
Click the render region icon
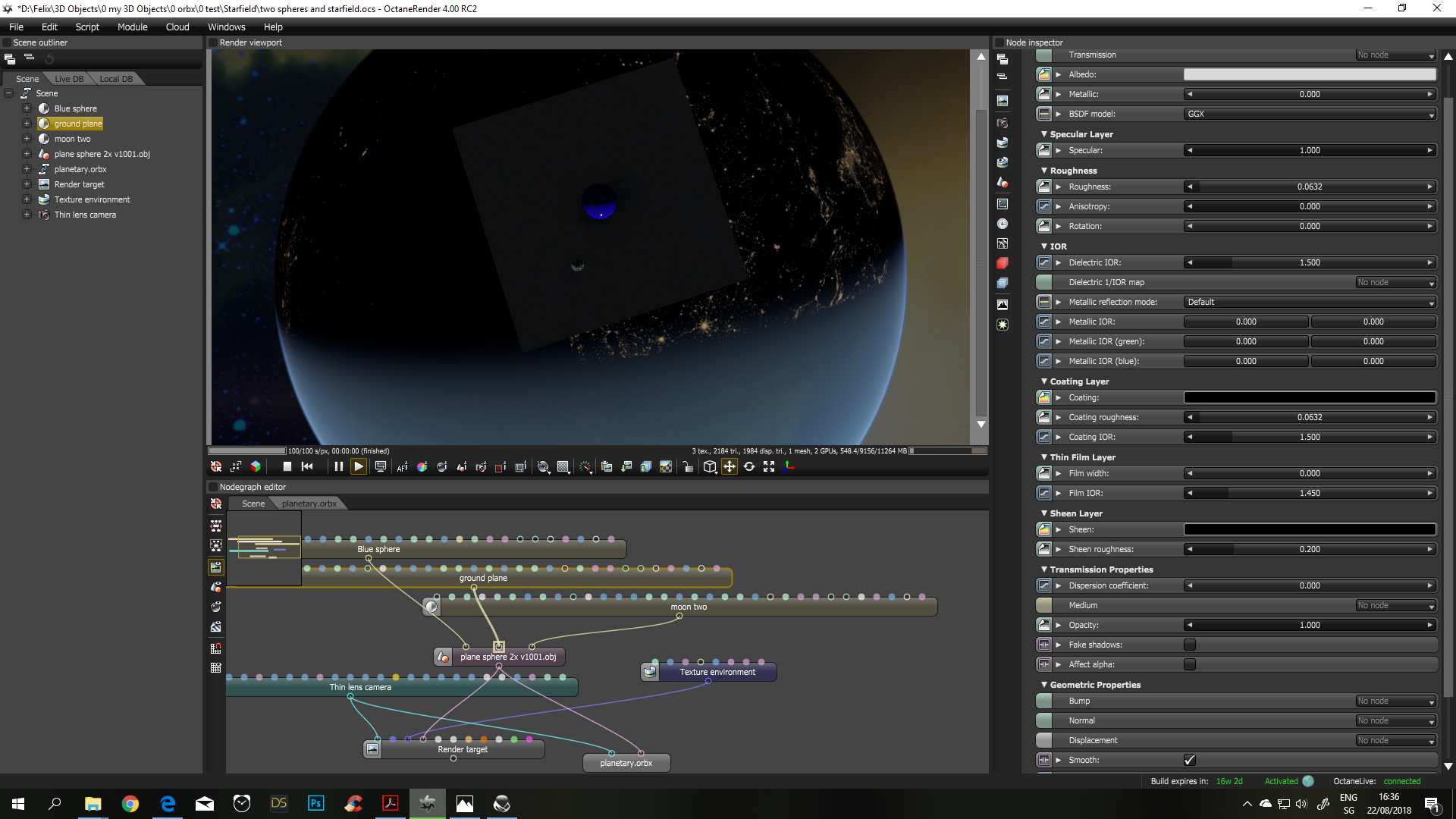point(500,467)
